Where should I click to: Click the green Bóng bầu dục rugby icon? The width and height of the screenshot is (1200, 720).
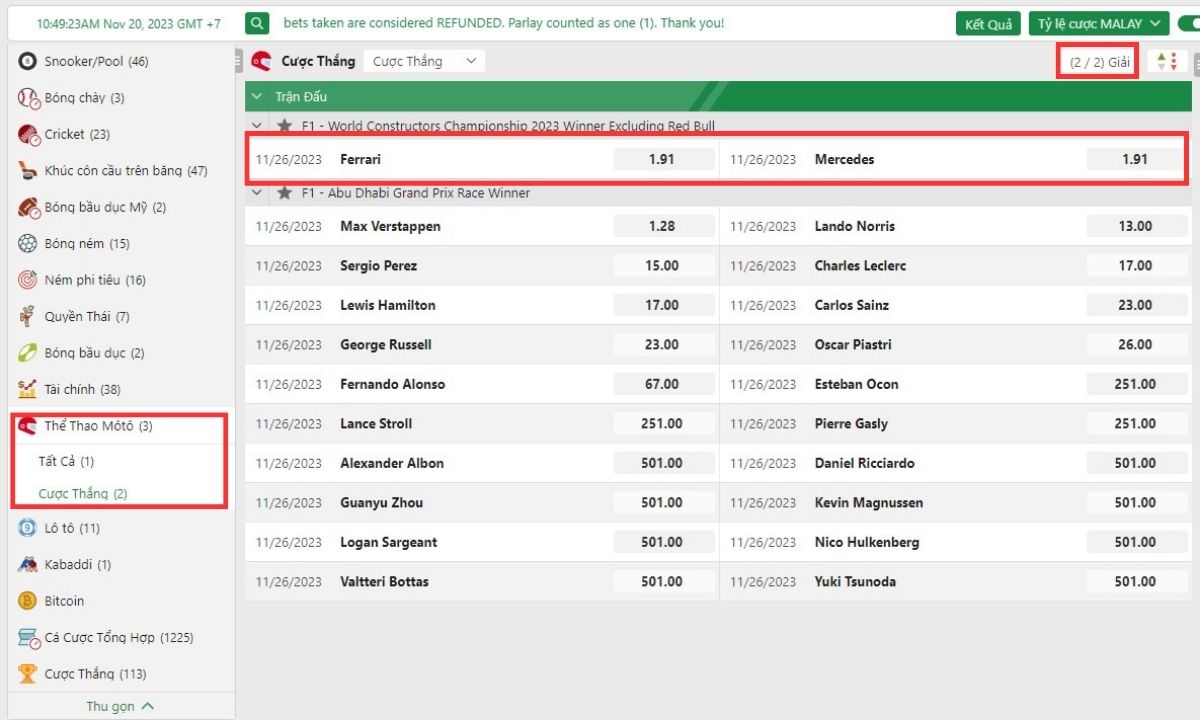pyautogui.click(x=28, y=353)
